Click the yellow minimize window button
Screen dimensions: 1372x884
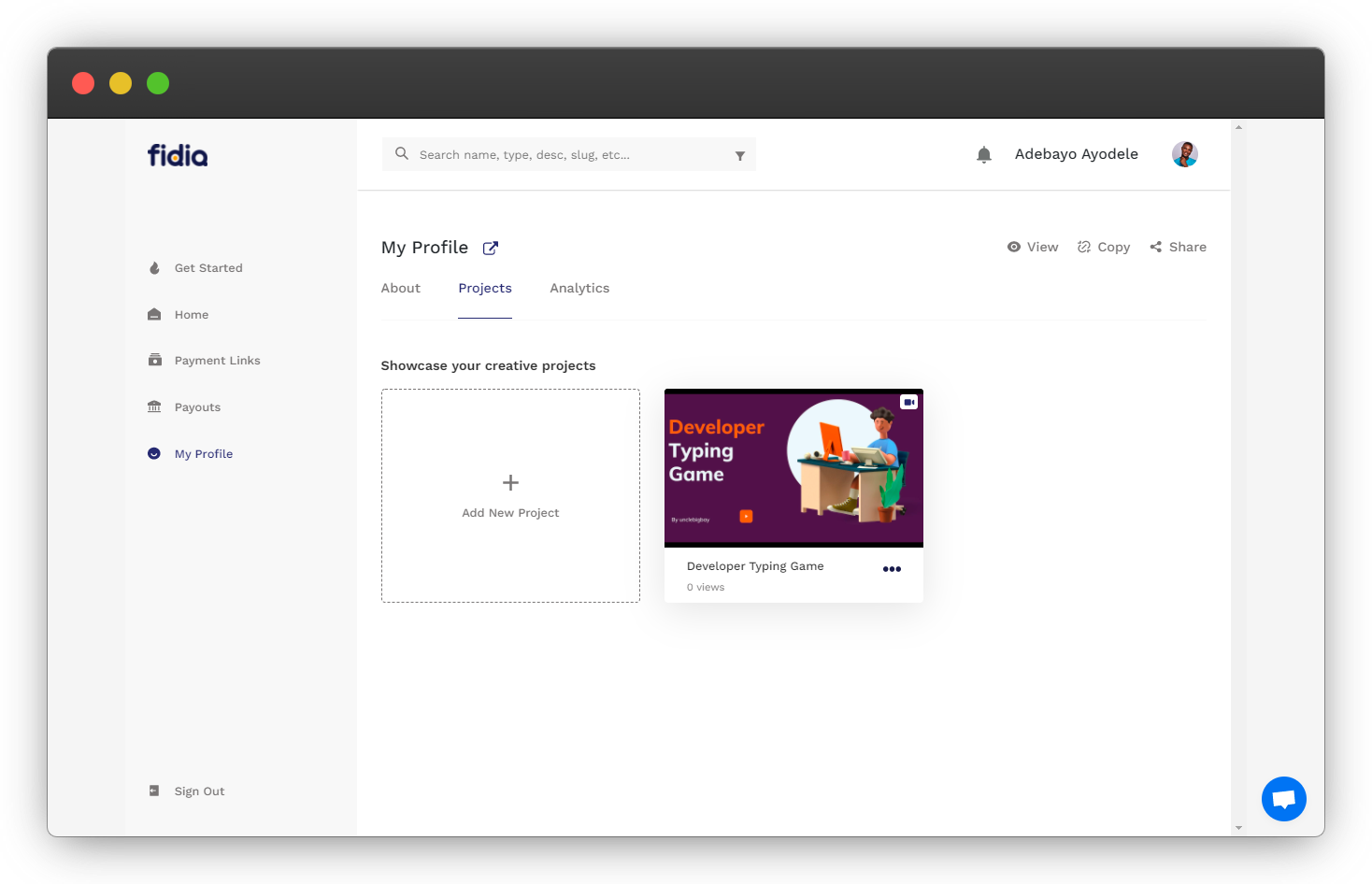pos(121,83)
